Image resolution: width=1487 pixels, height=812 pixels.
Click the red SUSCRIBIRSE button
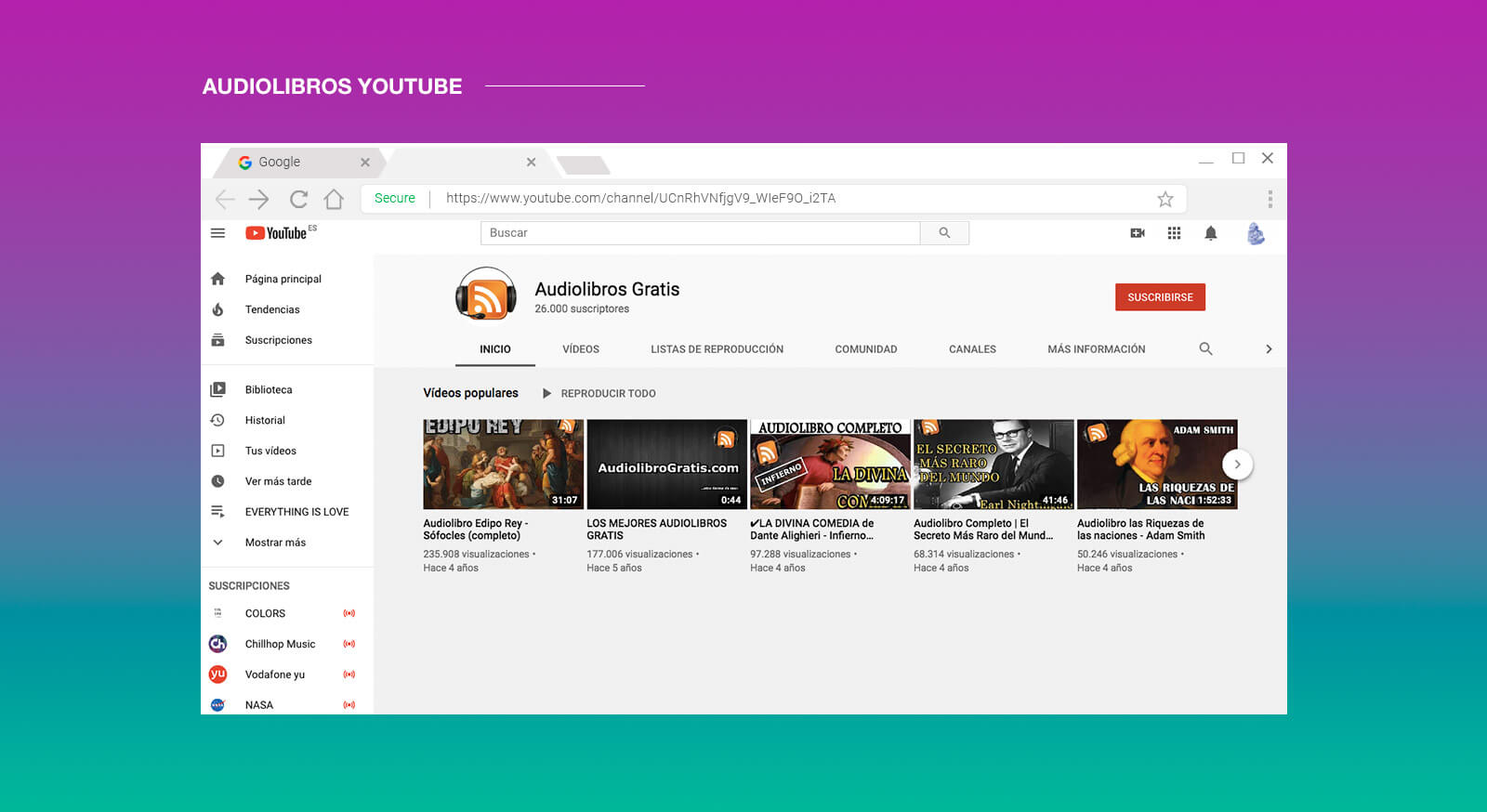[x=1160, y=297]
